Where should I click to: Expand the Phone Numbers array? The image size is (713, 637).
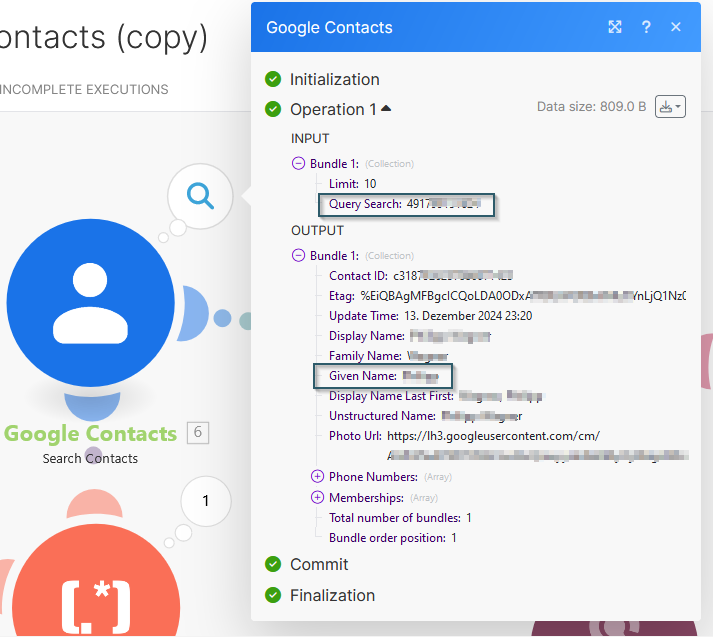click(x=318, y=477)
